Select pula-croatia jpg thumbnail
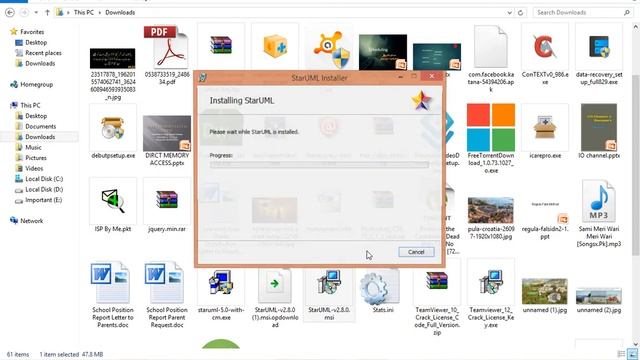Screen dimensions: 640x360 [491, 210]
